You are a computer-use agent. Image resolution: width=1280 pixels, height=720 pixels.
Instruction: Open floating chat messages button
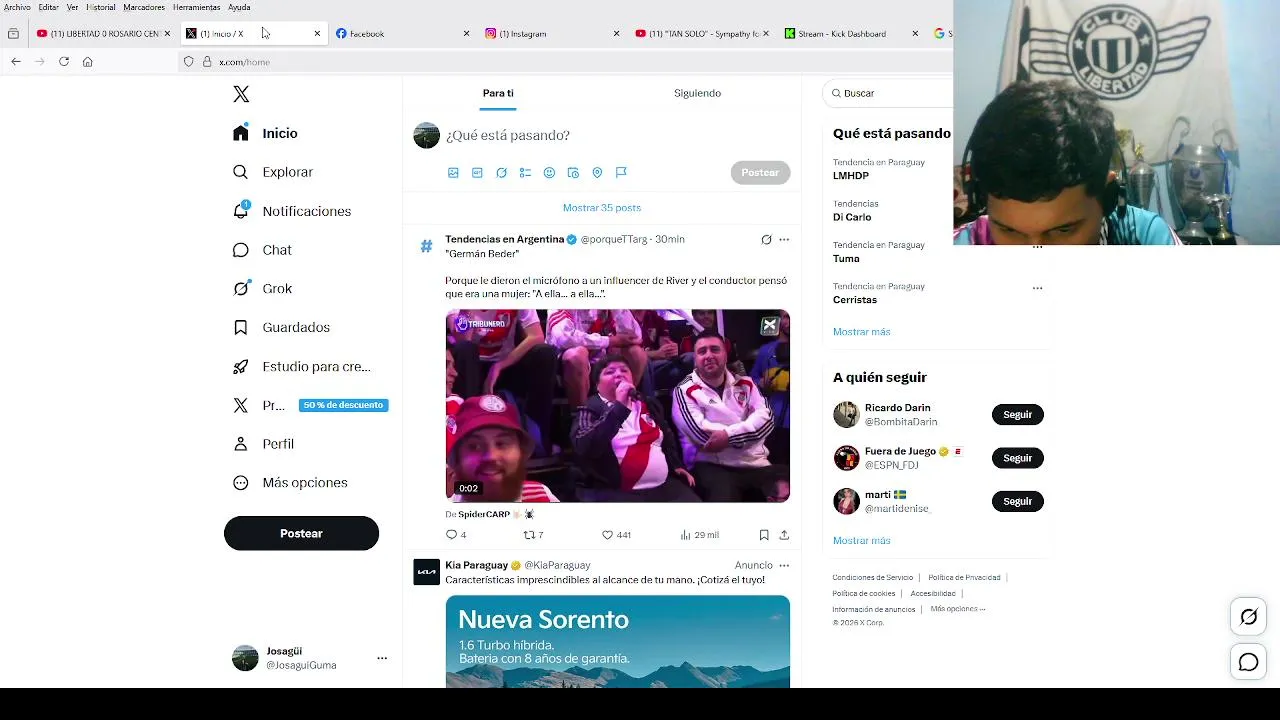[1249, 662]
